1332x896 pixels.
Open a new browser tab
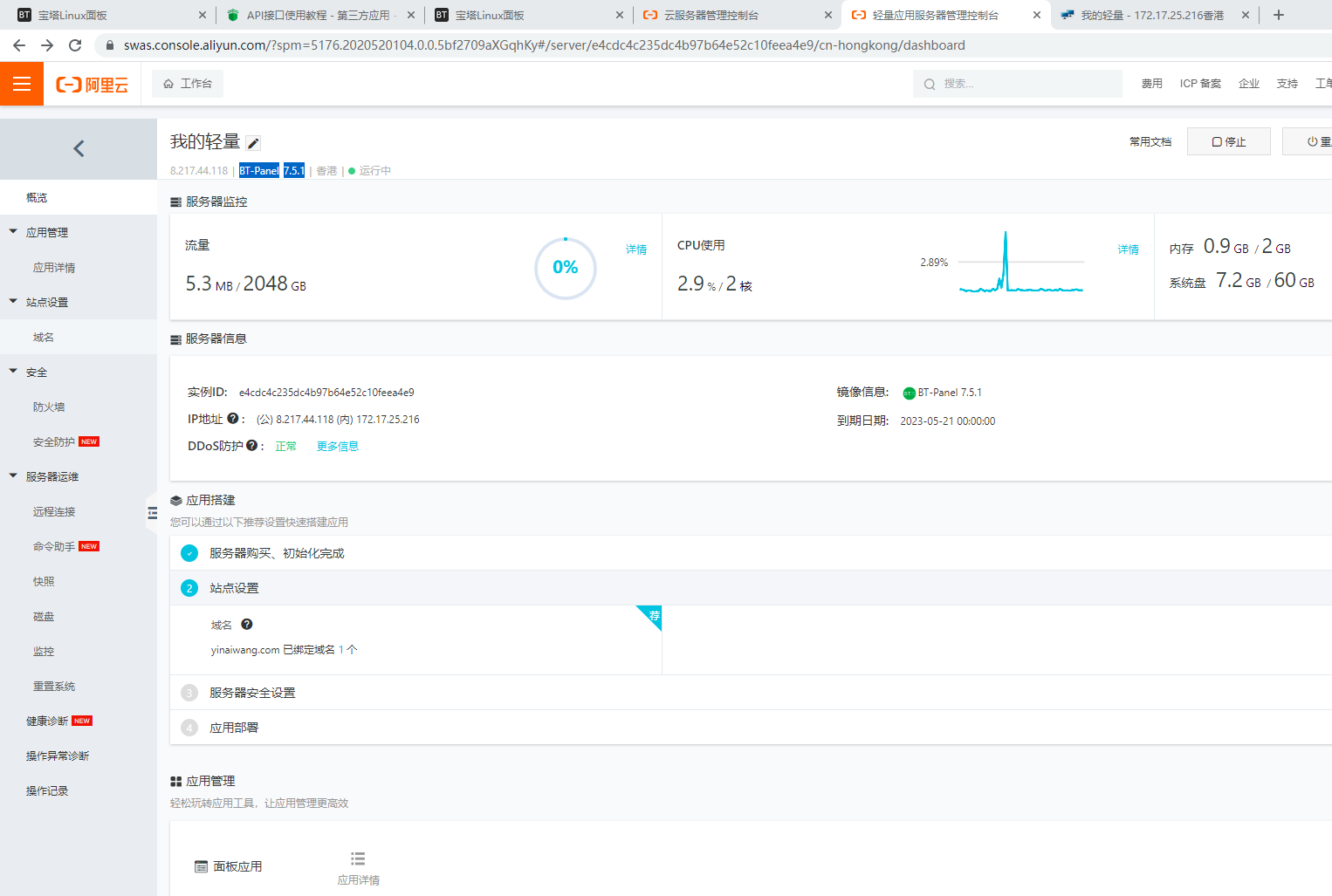tap(1279, 15)
